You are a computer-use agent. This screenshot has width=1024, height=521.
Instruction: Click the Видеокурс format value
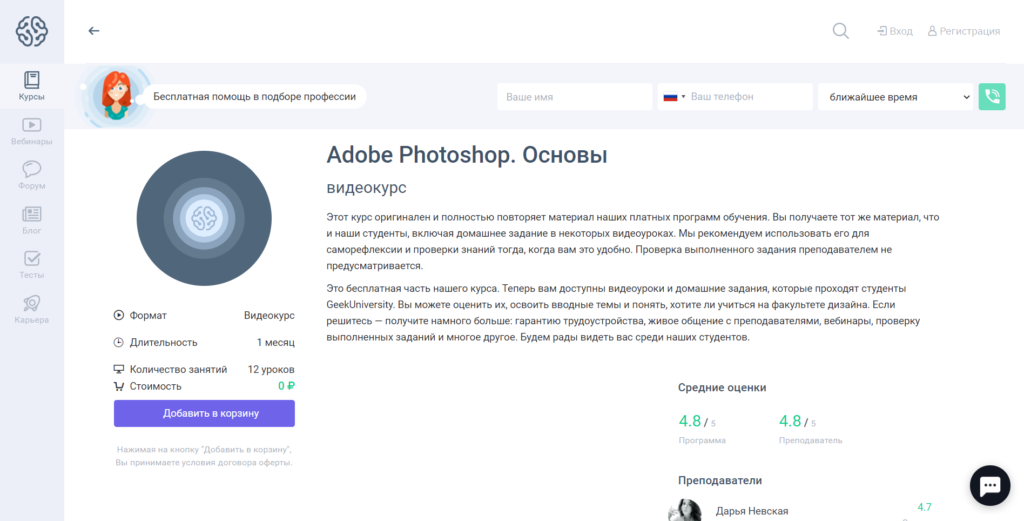coord(269,315)
